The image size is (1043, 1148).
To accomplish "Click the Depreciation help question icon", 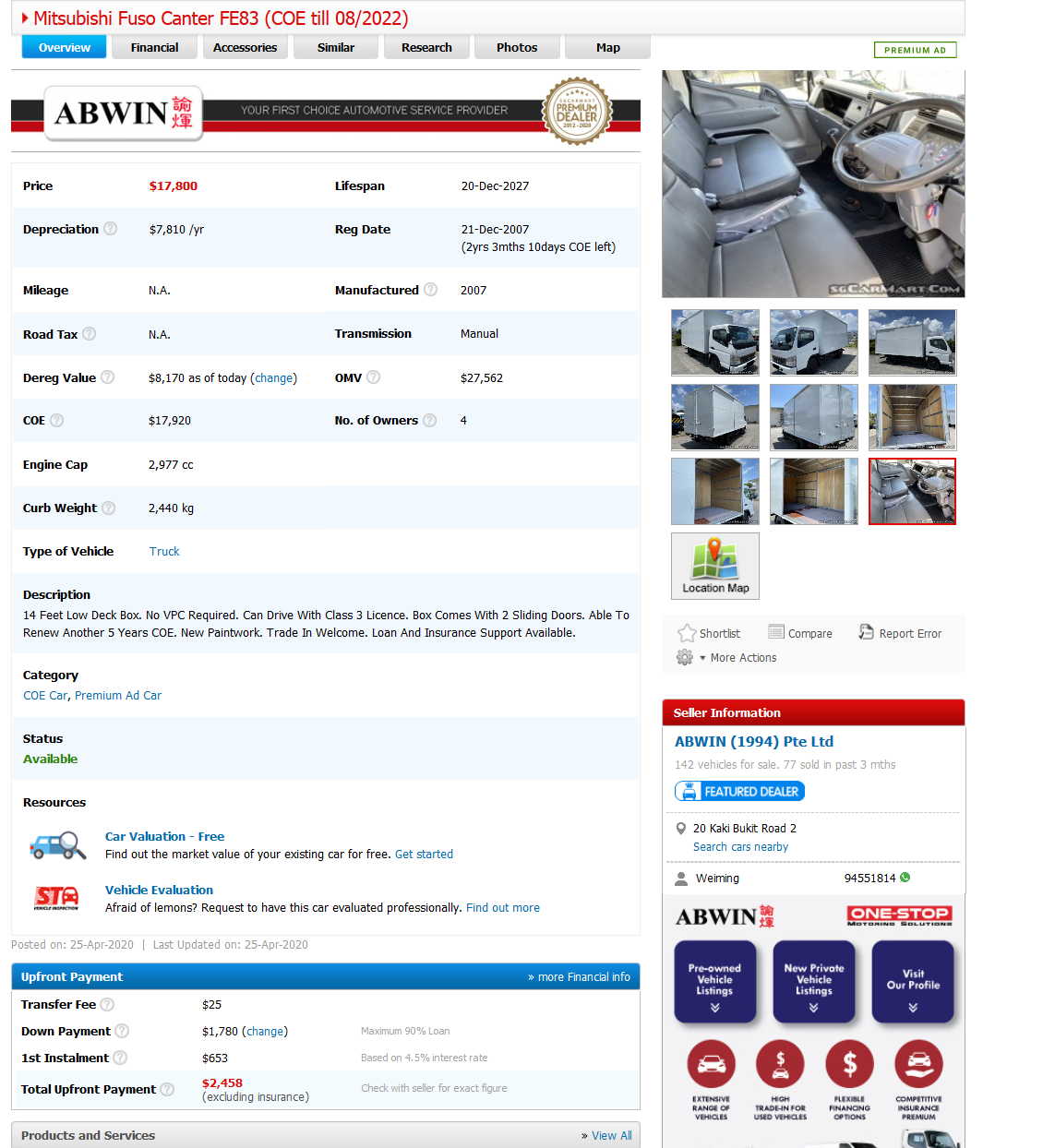I will (x=111, y=229).
